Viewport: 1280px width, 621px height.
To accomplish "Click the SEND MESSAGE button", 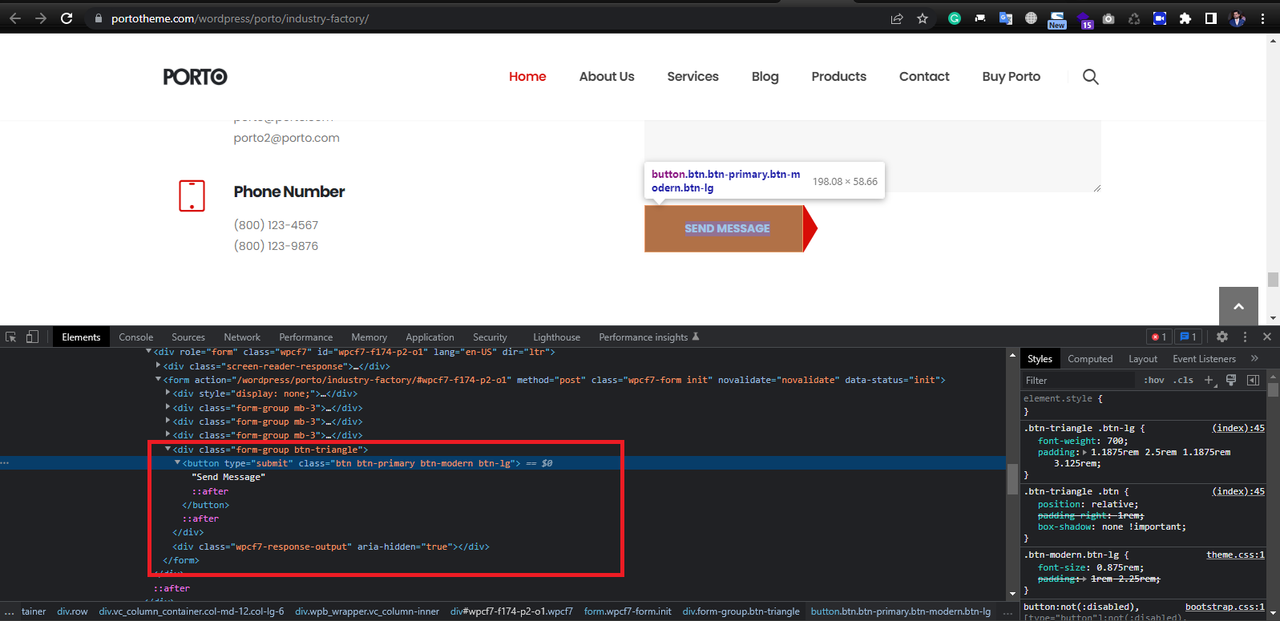I will pyautogui.click(x=730, y=229).
